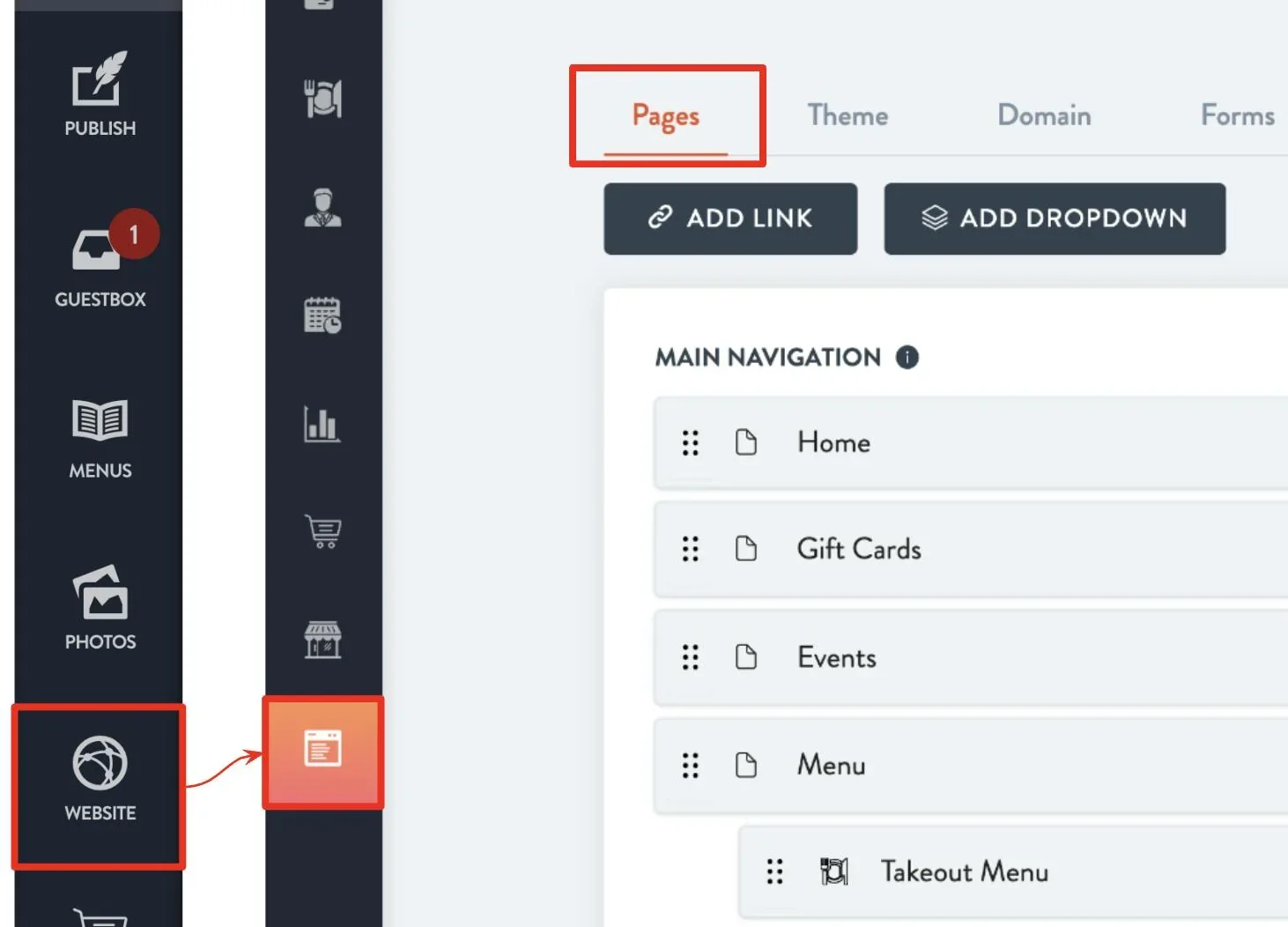
Task: Open the bar chart analytics icon
Action: pyautogui.click(x=322, y=424)
